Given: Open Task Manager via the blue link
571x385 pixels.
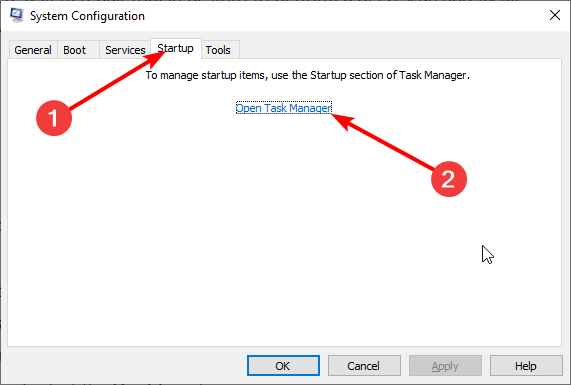Looking at the screenshot, I should pos(284,108).
